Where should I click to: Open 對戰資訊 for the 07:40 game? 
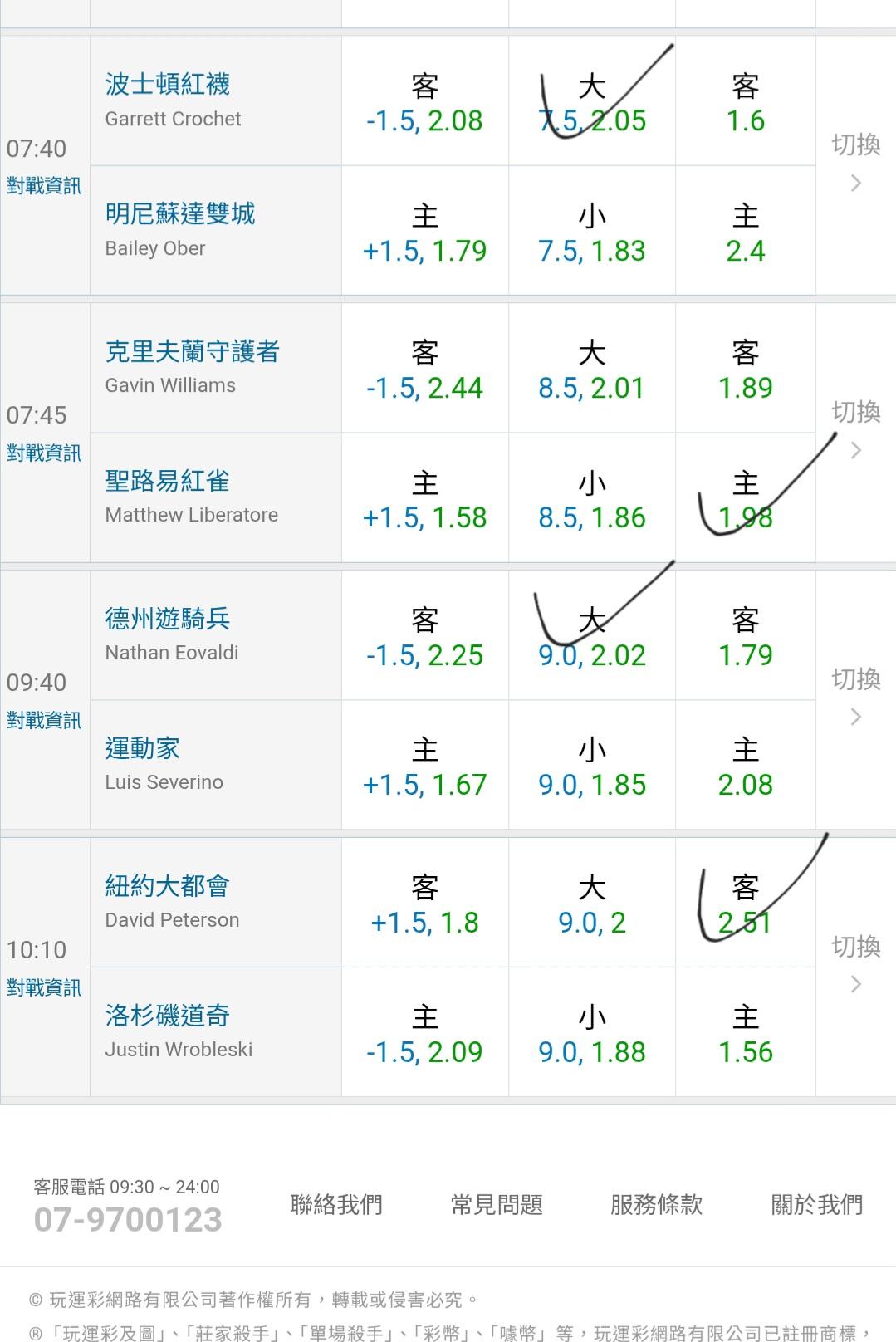tap(44, 186)
